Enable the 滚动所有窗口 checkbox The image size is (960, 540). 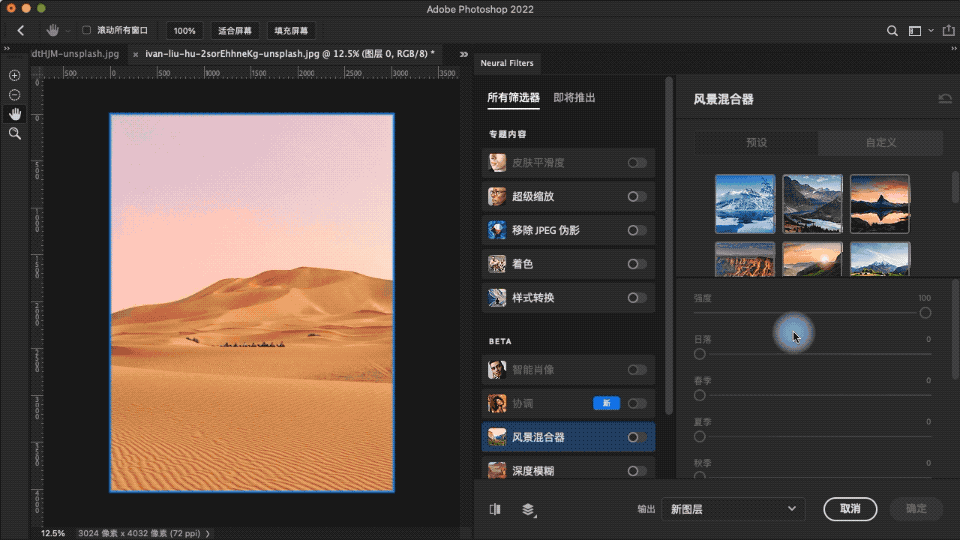(x=86, y=31)
